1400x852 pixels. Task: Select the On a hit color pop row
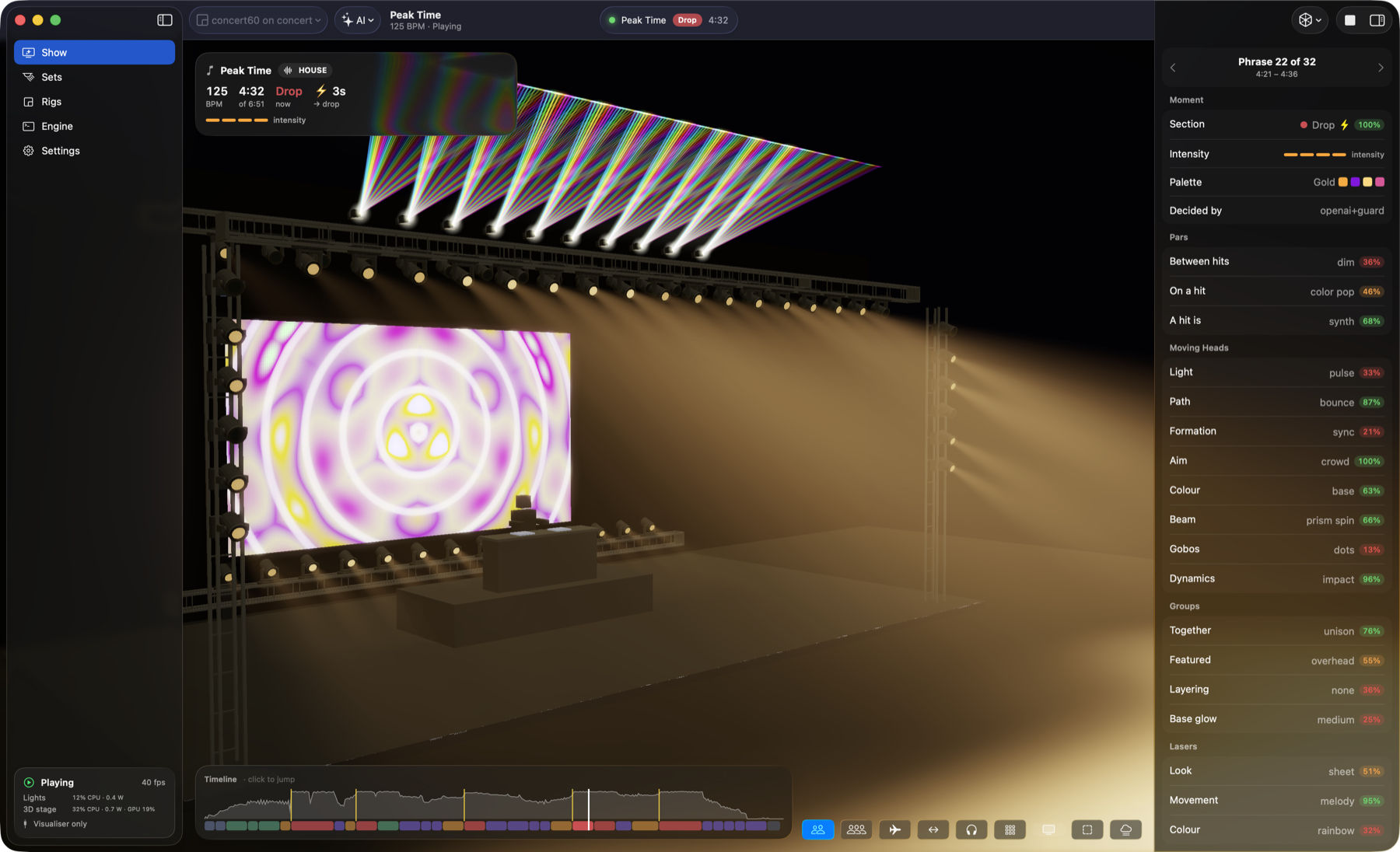1276,292
